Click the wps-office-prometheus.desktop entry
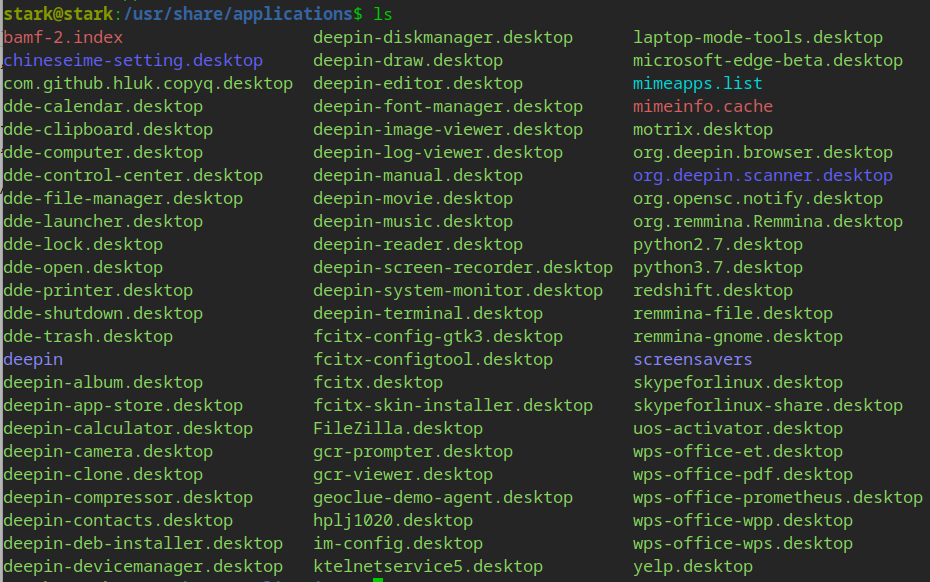 coord(777,498)
